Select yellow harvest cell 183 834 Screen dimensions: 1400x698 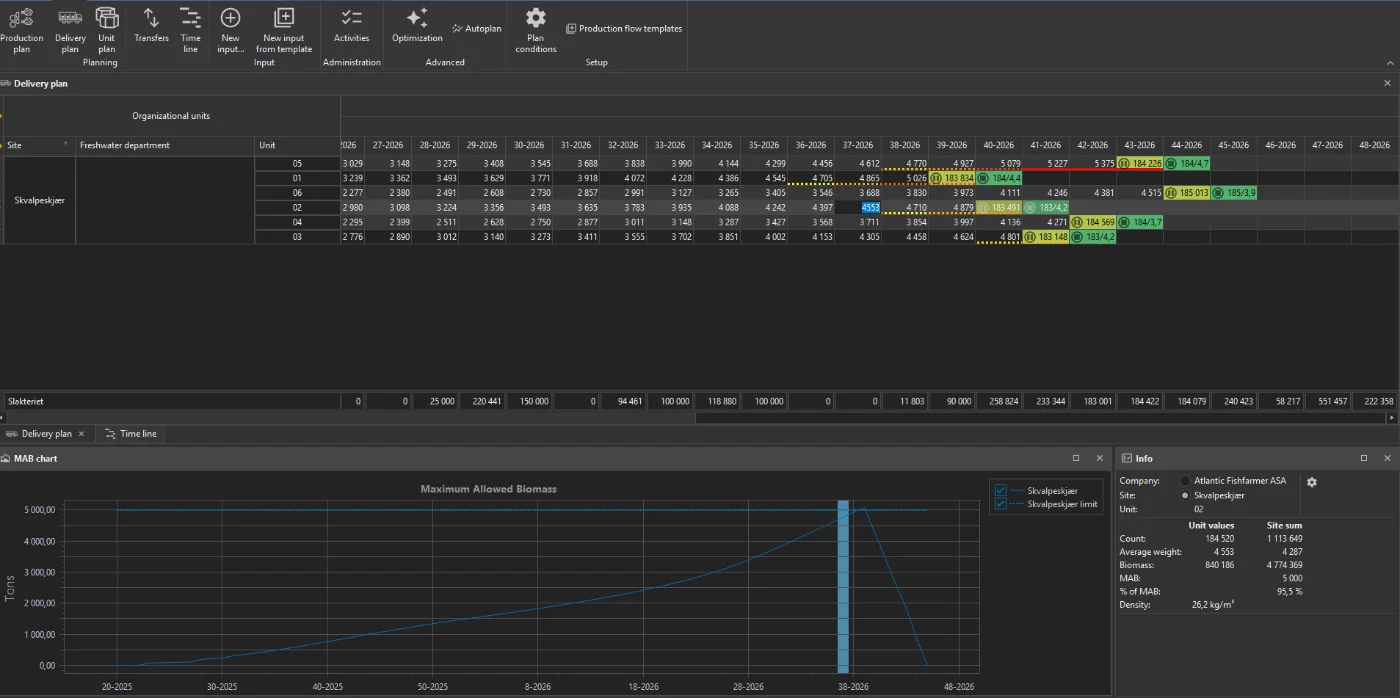pos(952,178)
